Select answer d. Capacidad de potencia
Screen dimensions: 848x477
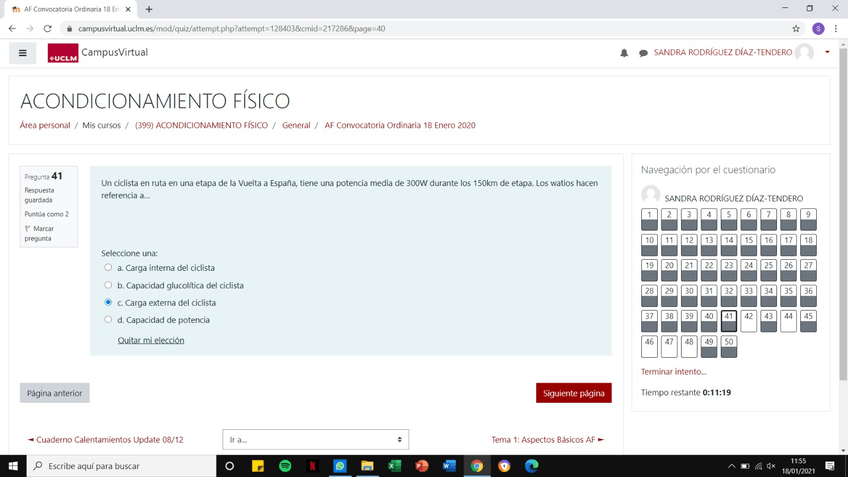click(x=108, y=320)
